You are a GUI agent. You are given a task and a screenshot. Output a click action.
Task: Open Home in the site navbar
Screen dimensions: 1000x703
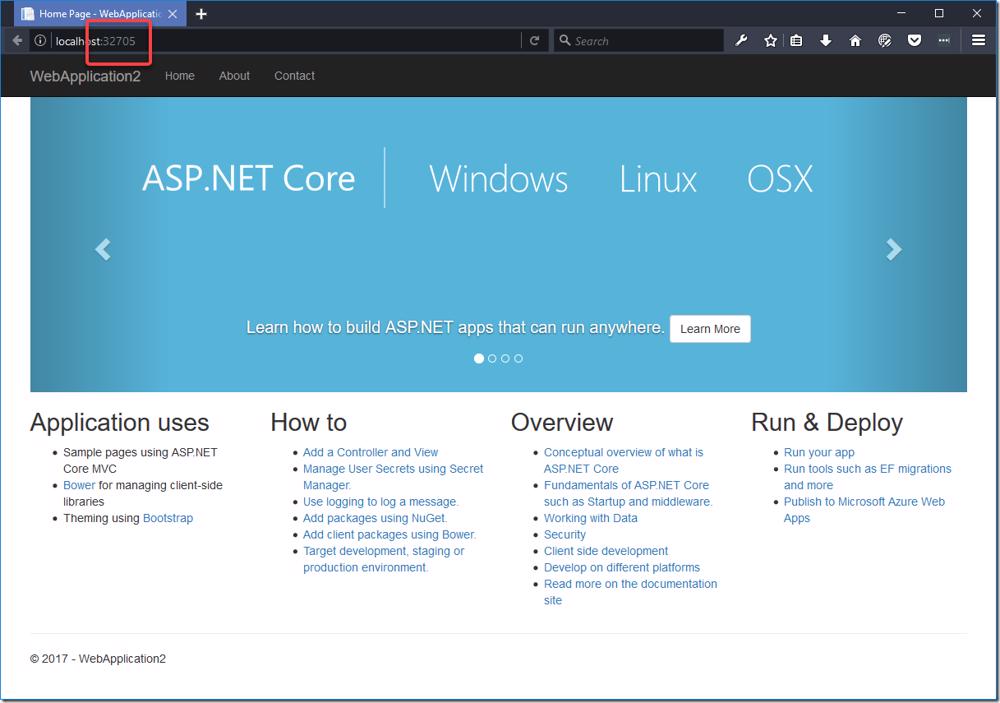[180, 76]
